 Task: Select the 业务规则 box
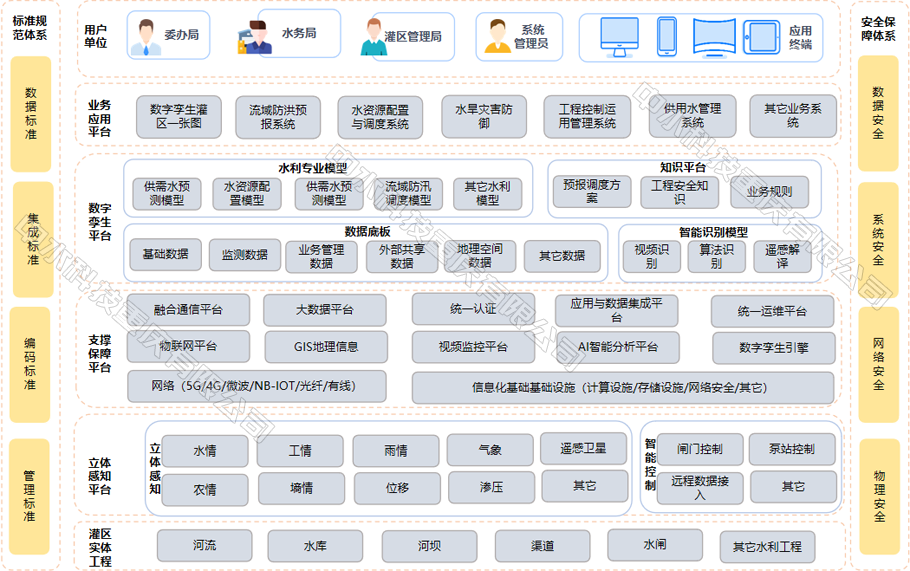pos(770,192)
